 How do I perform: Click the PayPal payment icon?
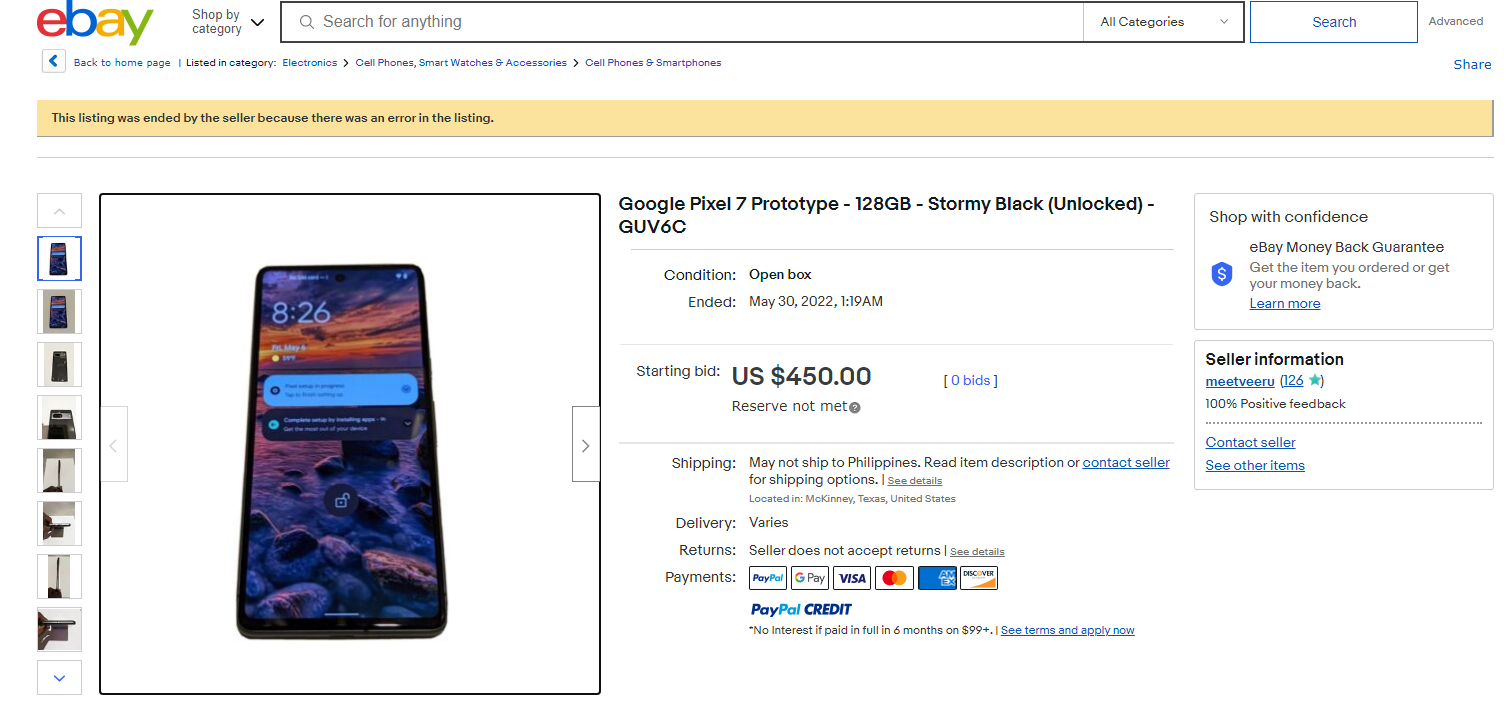(x=768, y=578)
